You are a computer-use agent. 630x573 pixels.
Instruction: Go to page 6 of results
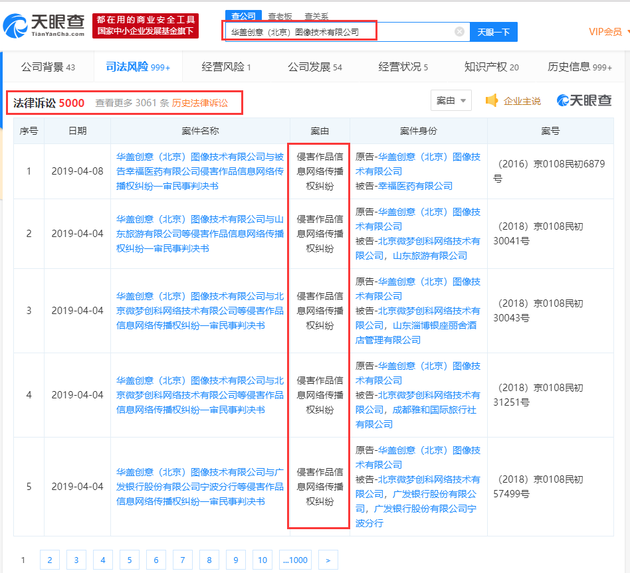coord(156,560)
